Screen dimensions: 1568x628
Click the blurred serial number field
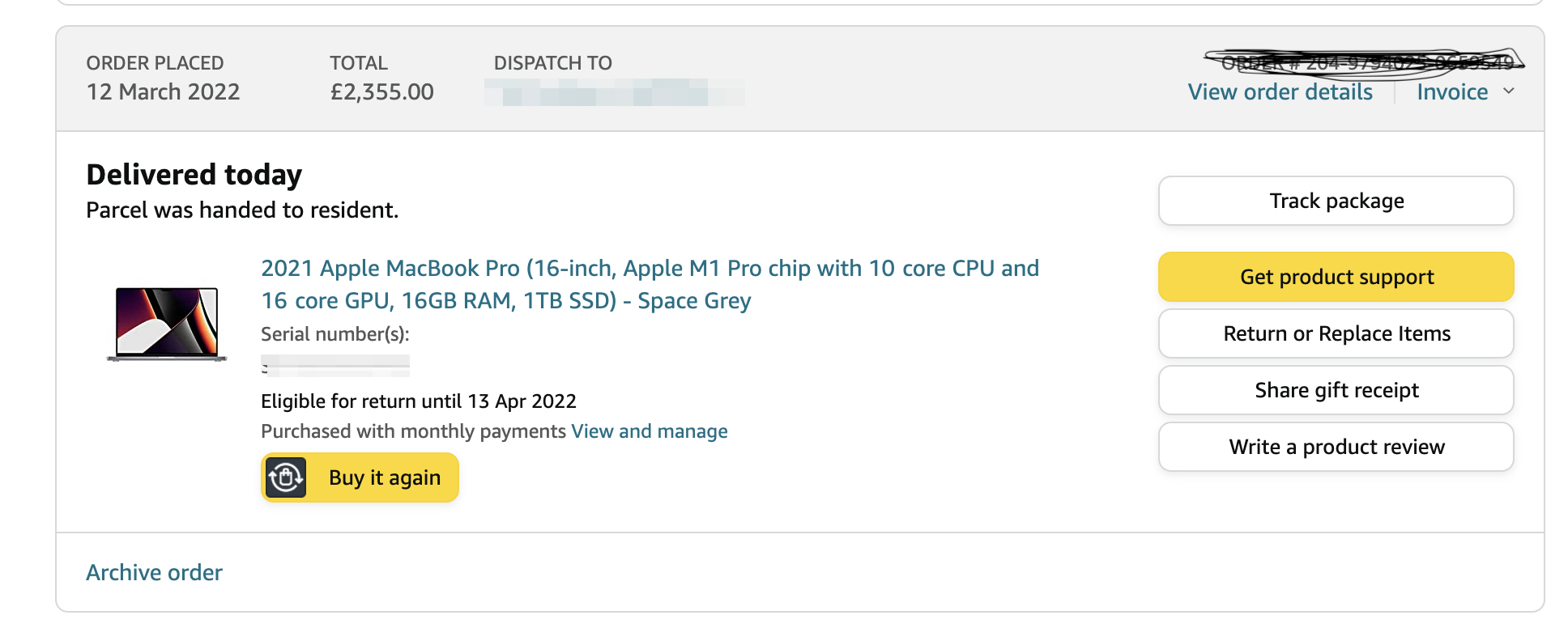[335, 366]
